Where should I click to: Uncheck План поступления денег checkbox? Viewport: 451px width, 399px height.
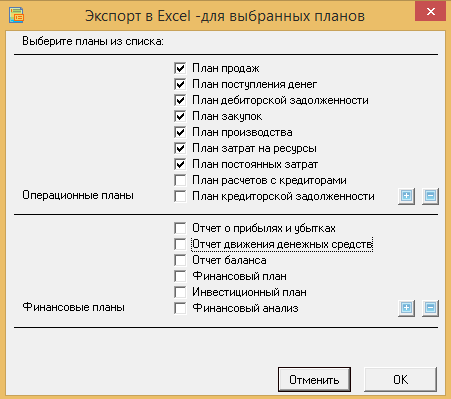tap(180, 84)
